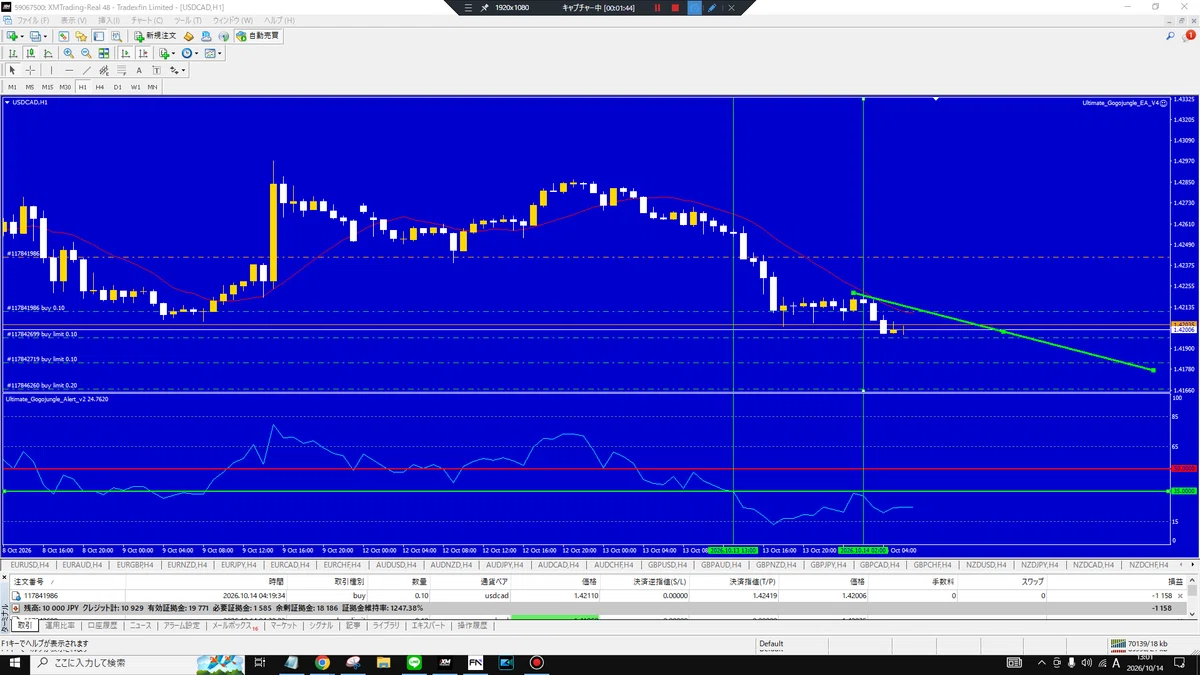Select the crosshair tool
The width and height of the screenshot is (1200, 675).
pos(30,70)
